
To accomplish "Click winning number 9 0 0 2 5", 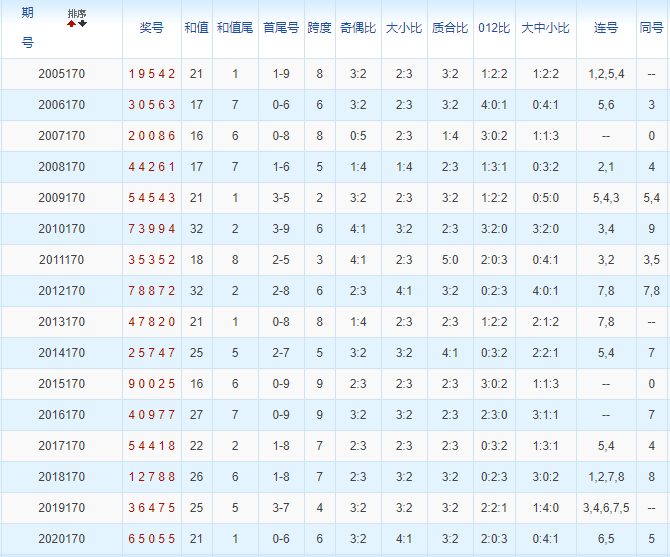I will point(152,384).
